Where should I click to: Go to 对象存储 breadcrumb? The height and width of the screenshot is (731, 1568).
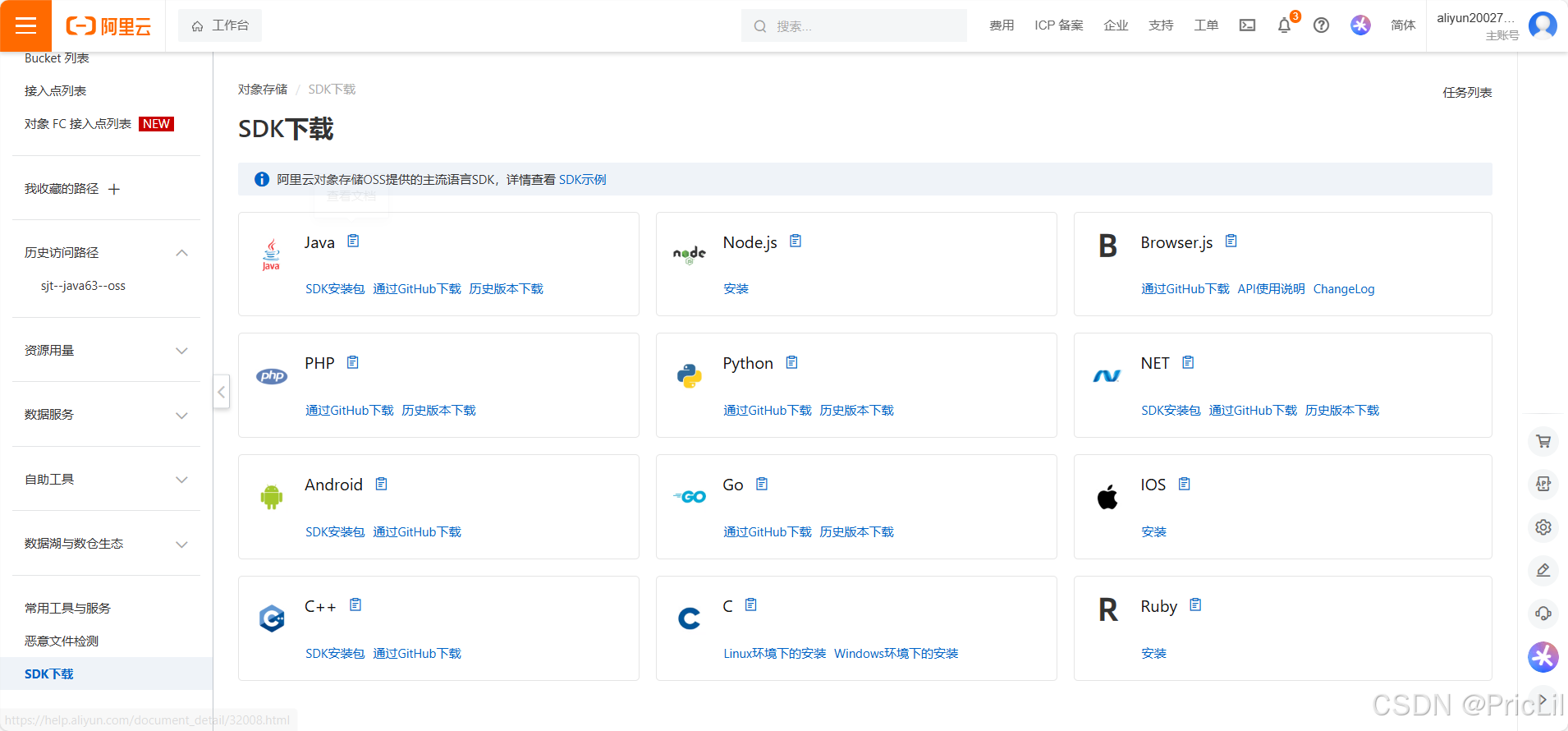(263, 90)
